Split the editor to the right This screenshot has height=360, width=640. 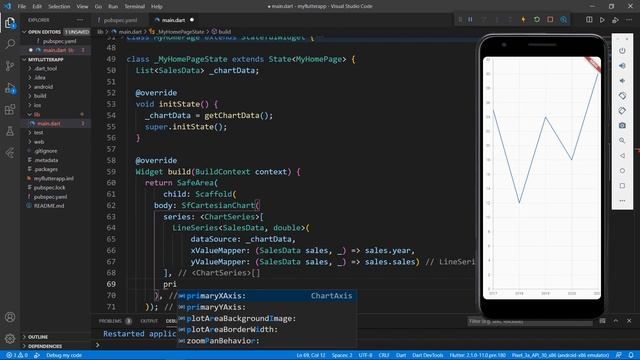(x=589, y=20)
